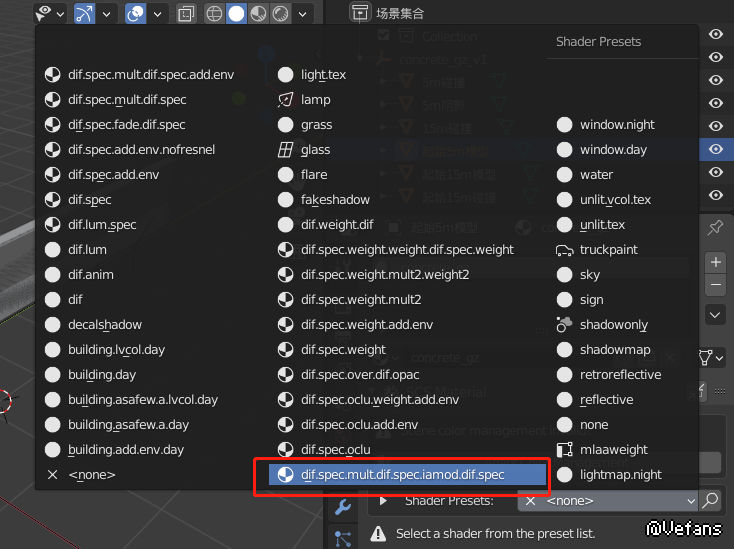Switch to rendered viewport shading
Viewport: 734px width, 549px height.
click(280, 14)
